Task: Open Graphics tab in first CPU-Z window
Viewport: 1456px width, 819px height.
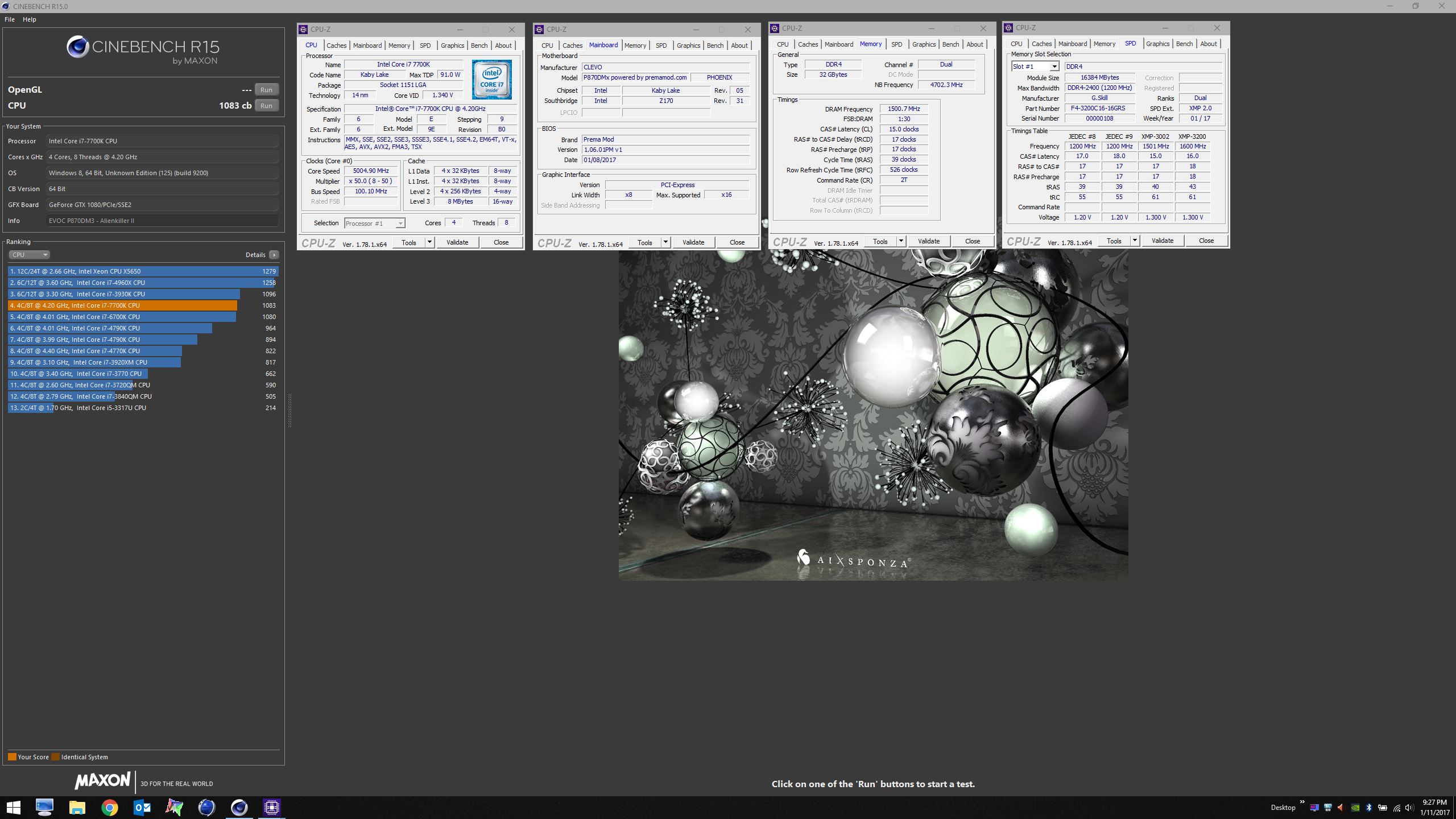Action: pos(452,45)
